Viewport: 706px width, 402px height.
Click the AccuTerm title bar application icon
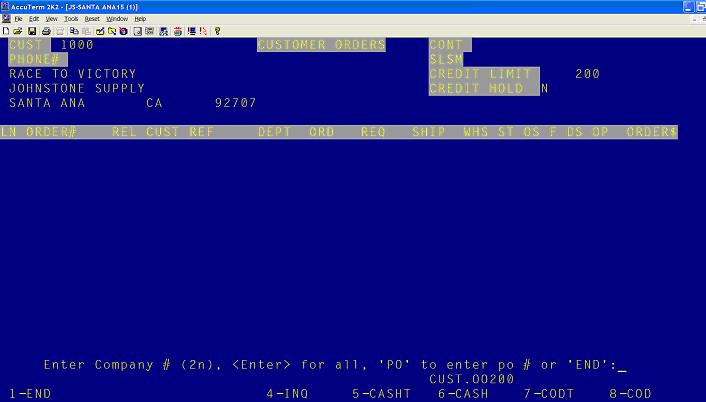5,7
